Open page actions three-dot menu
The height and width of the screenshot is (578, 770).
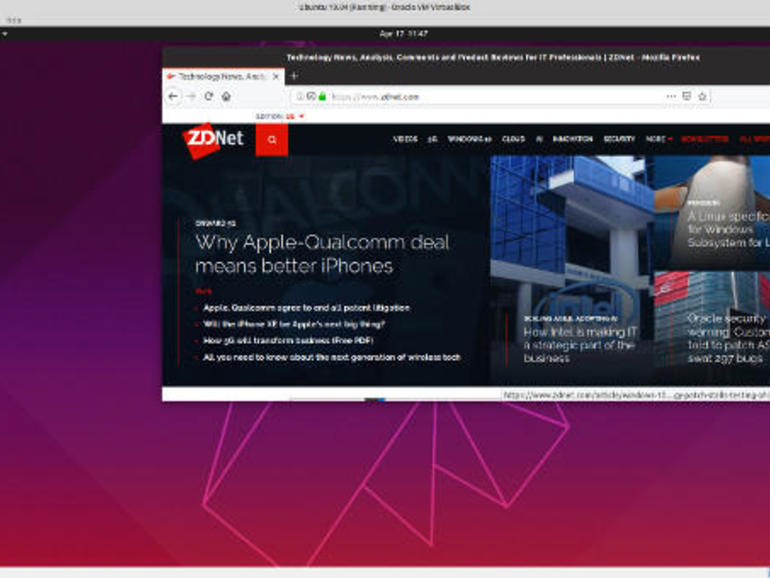pyautogui.click(x=671, y=96)
